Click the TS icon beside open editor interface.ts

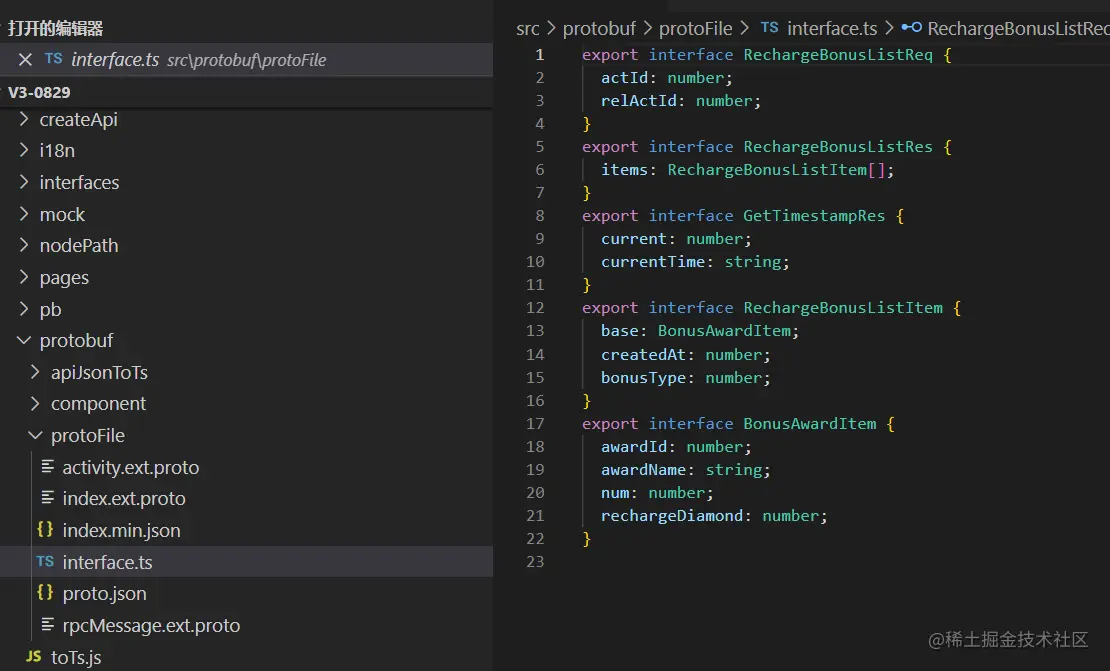tap(53, 59)
